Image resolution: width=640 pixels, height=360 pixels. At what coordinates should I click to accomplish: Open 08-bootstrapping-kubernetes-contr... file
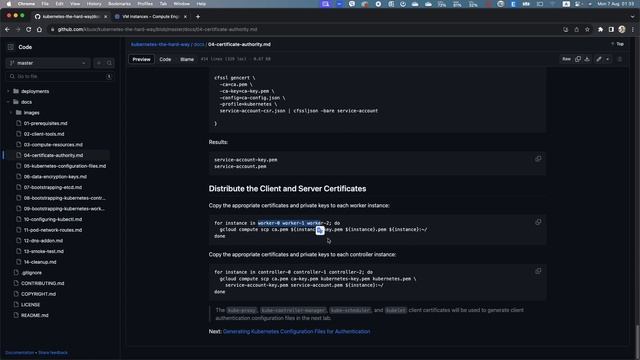[64, 198]
